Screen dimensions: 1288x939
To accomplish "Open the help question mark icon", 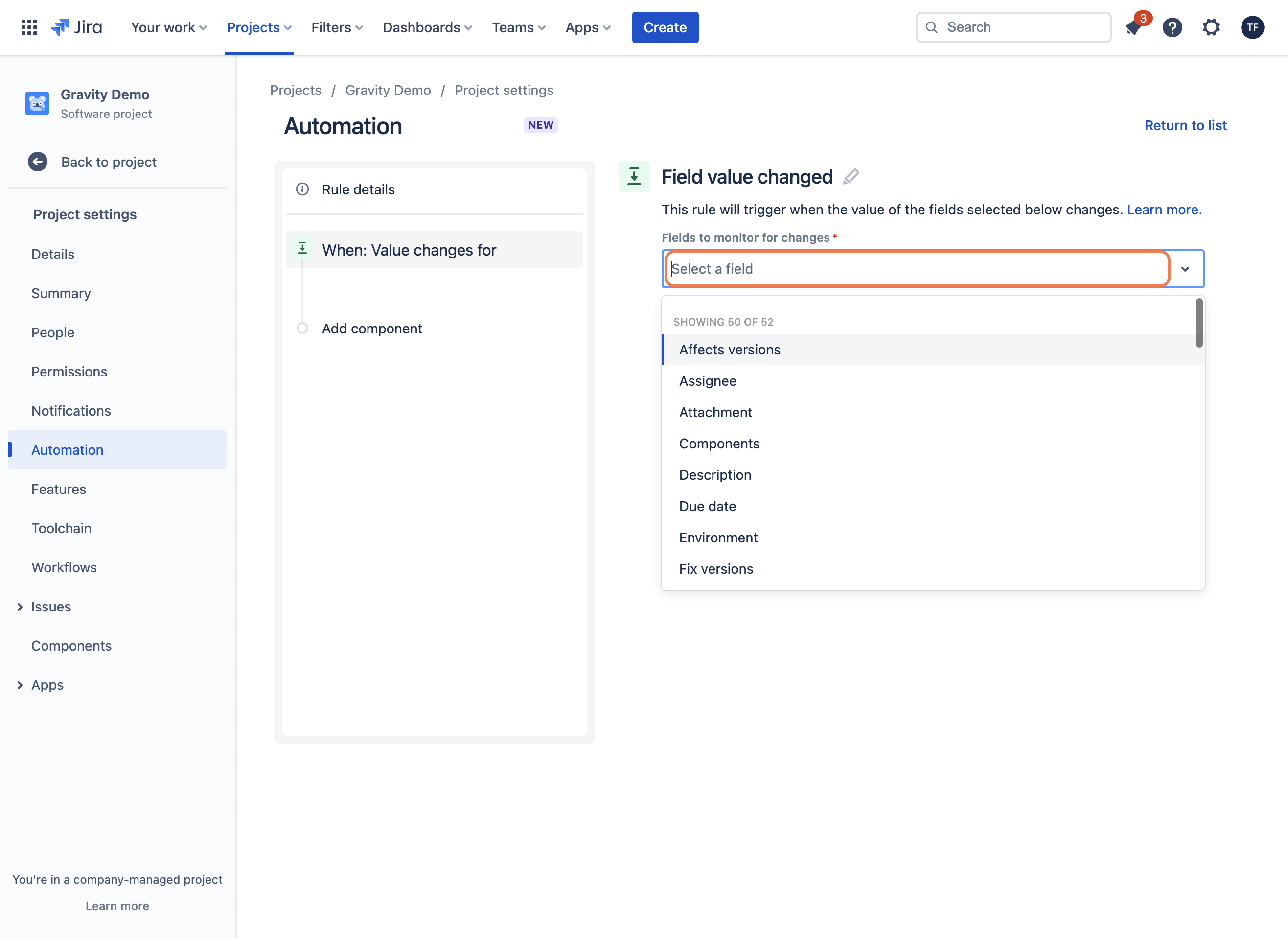I will pos(1172,27).
